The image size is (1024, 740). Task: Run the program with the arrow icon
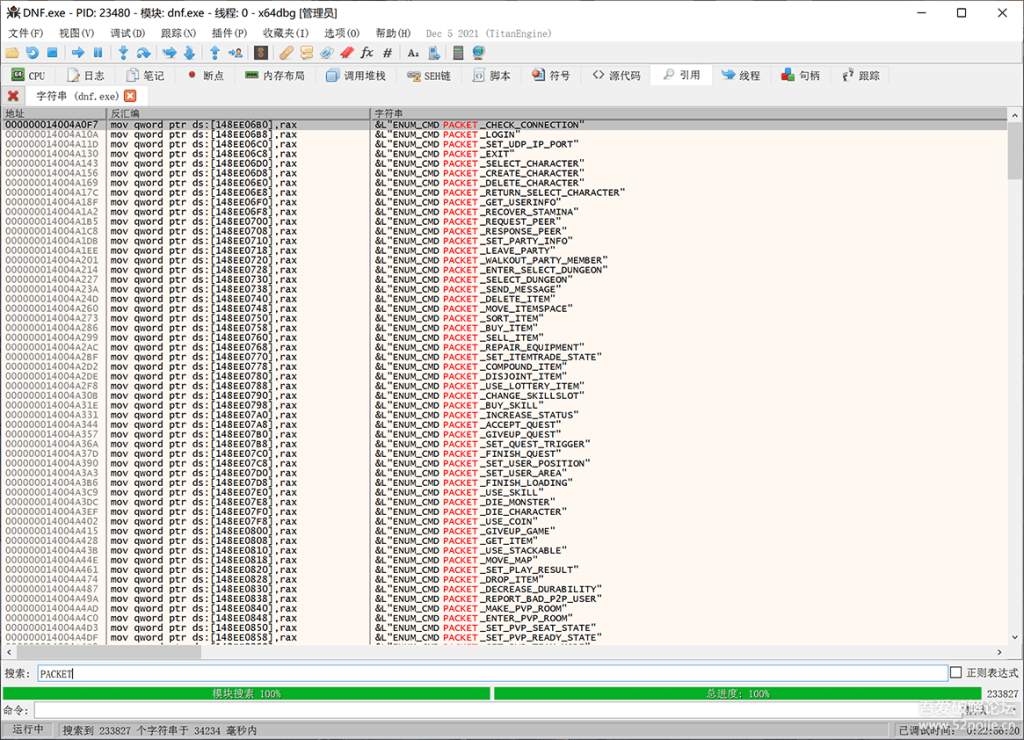[78, 53]
